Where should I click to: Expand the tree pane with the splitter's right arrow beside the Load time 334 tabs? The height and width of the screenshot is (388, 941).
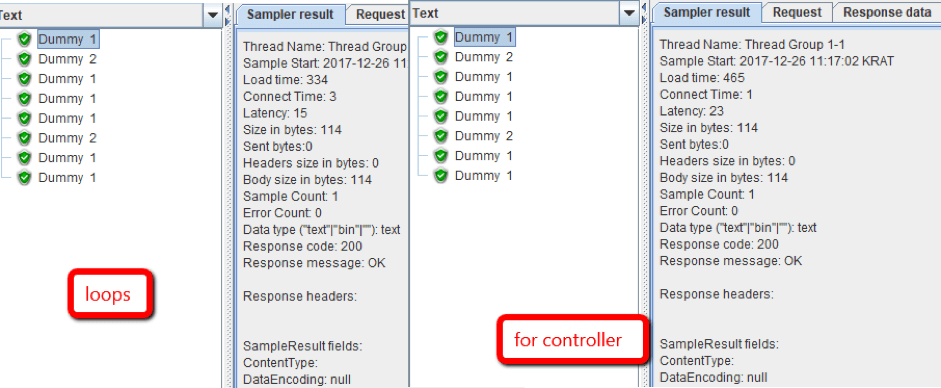227,22
